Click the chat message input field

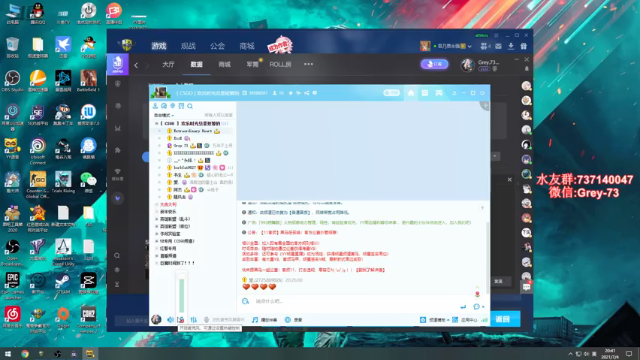351,301
